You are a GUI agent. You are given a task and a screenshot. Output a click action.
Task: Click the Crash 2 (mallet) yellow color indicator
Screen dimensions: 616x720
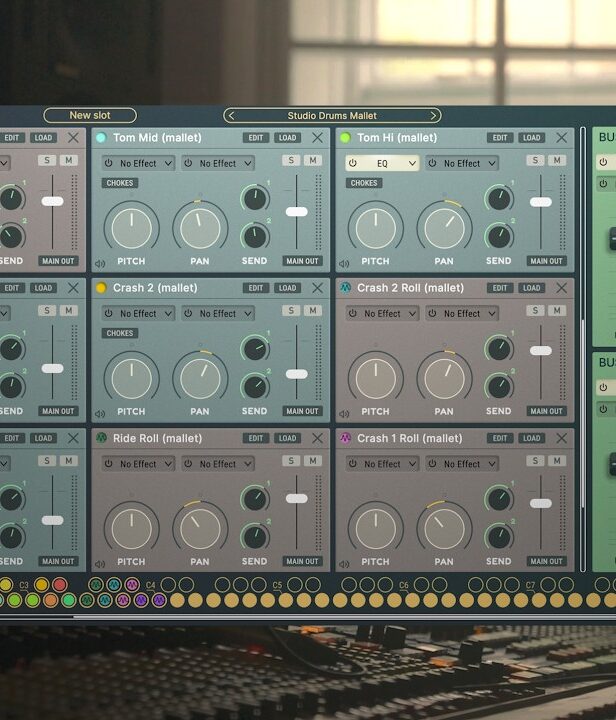click(101, 288)
